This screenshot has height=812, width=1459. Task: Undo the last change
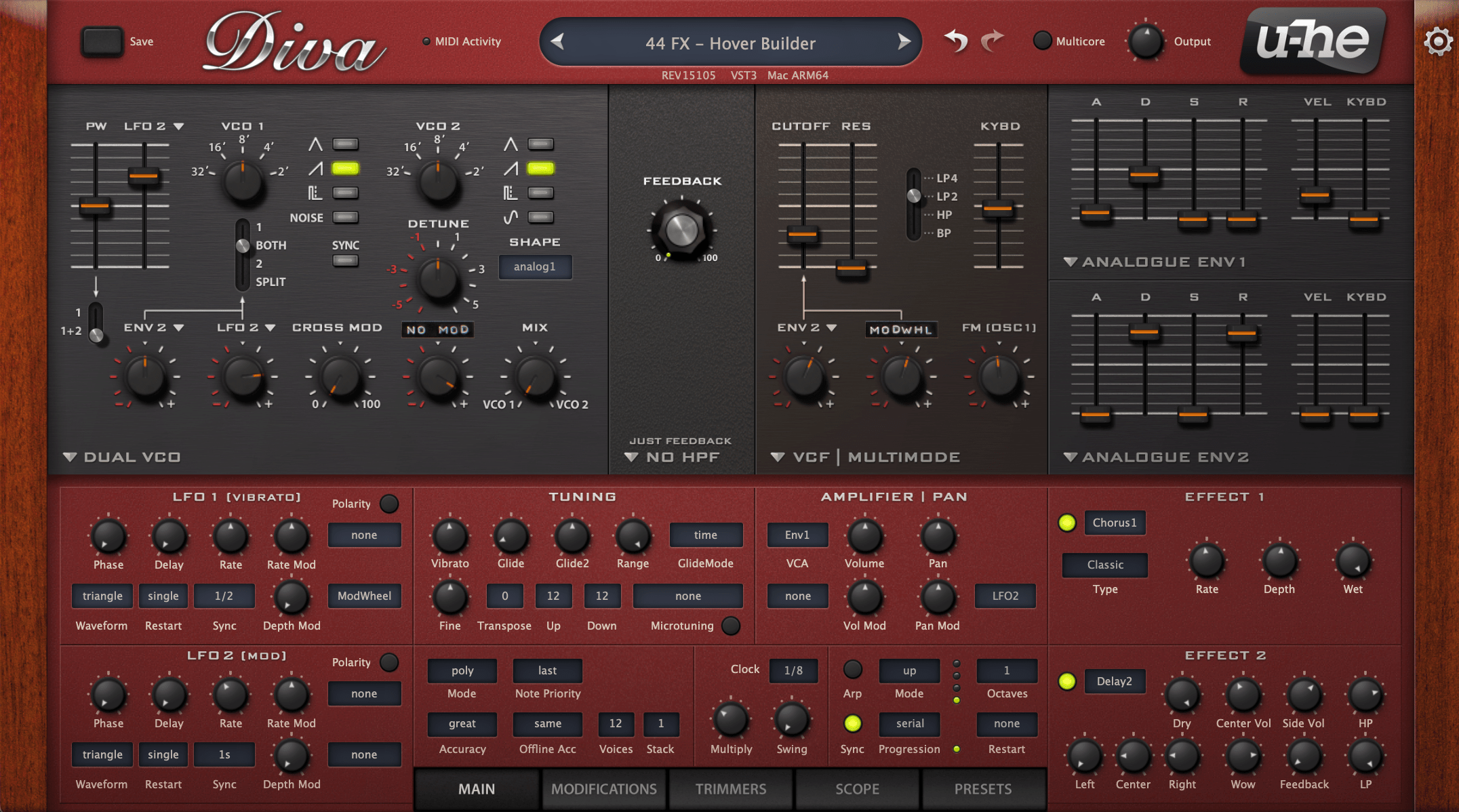957,41
